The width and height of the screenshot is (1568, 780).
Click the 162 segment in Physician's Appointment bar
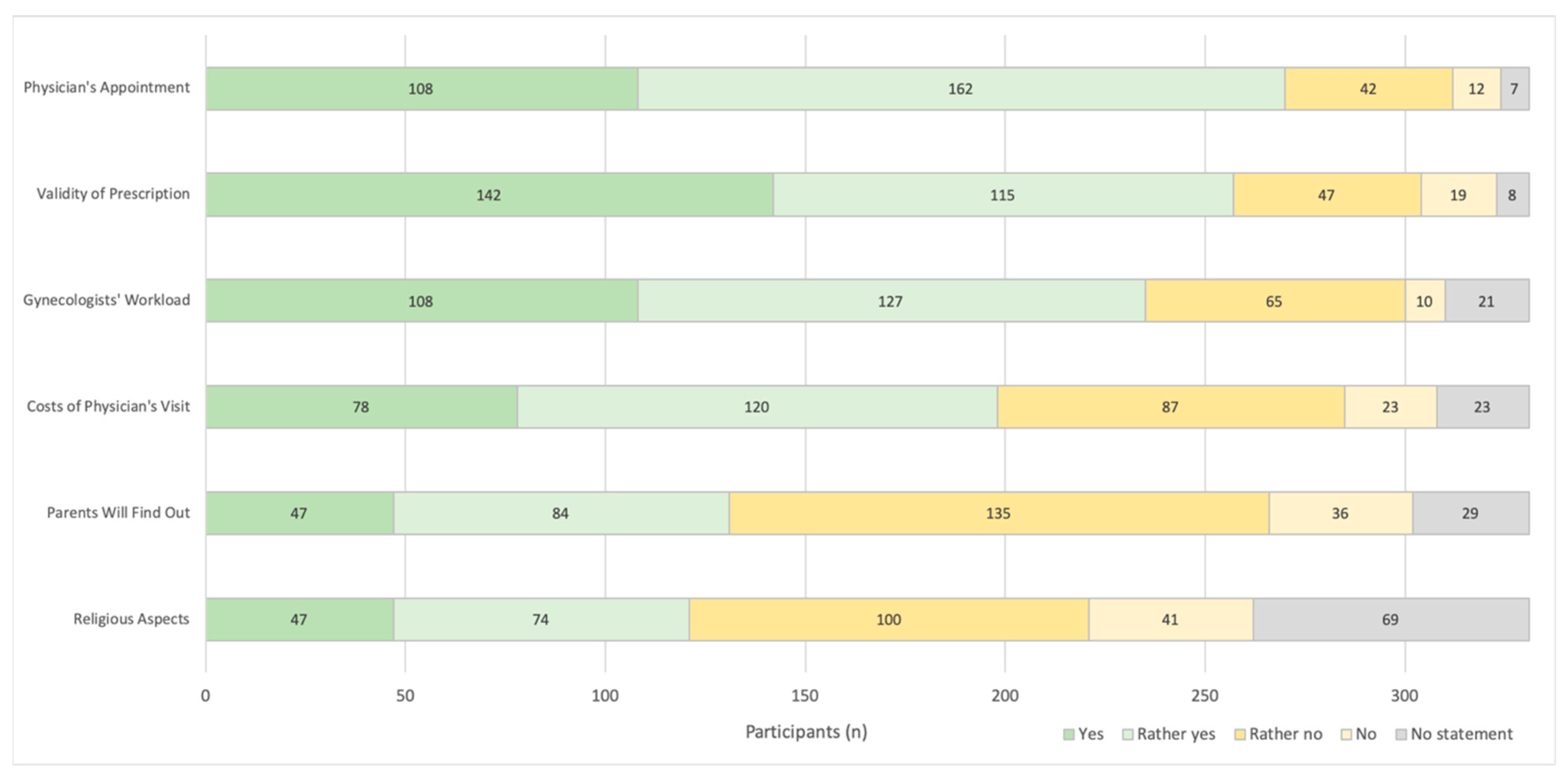pyautogui.click(x=961, y=89)
